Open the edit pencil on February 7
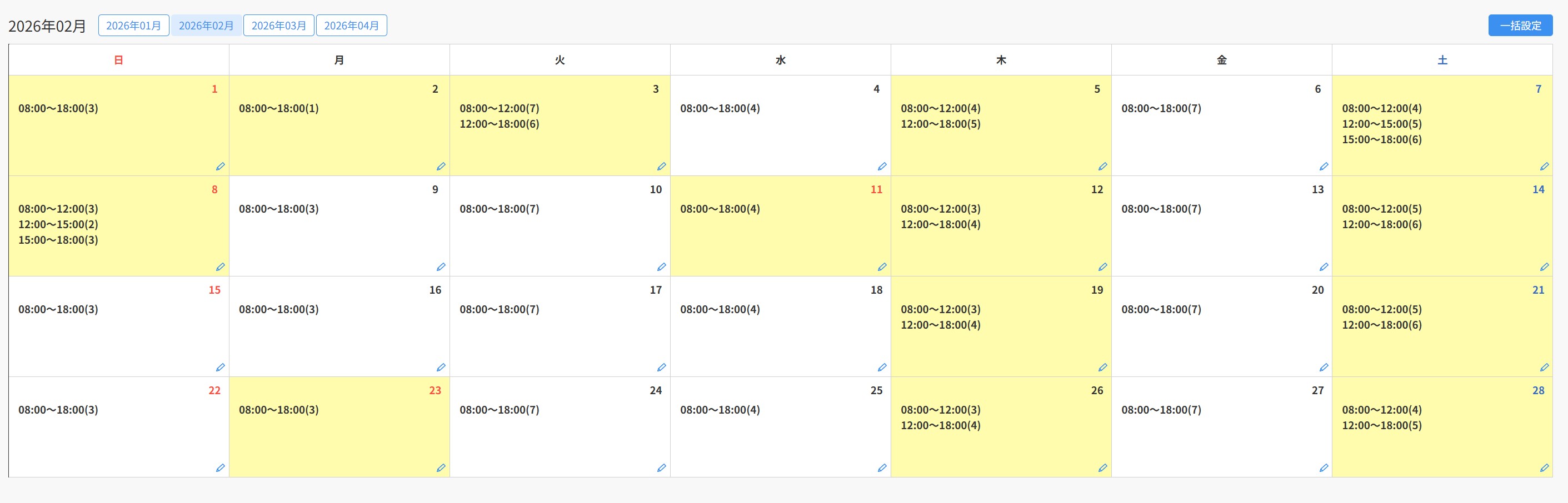 (x=1544, y=166)
